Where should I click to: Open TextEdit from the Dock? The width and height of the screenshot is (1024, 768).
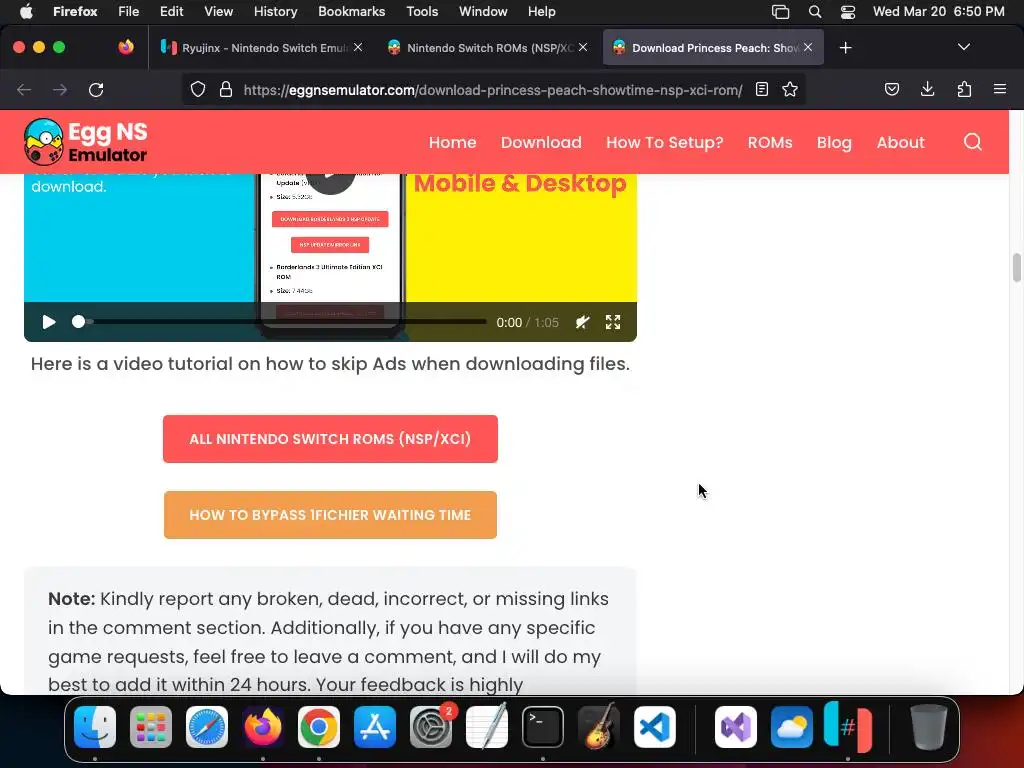487,726
